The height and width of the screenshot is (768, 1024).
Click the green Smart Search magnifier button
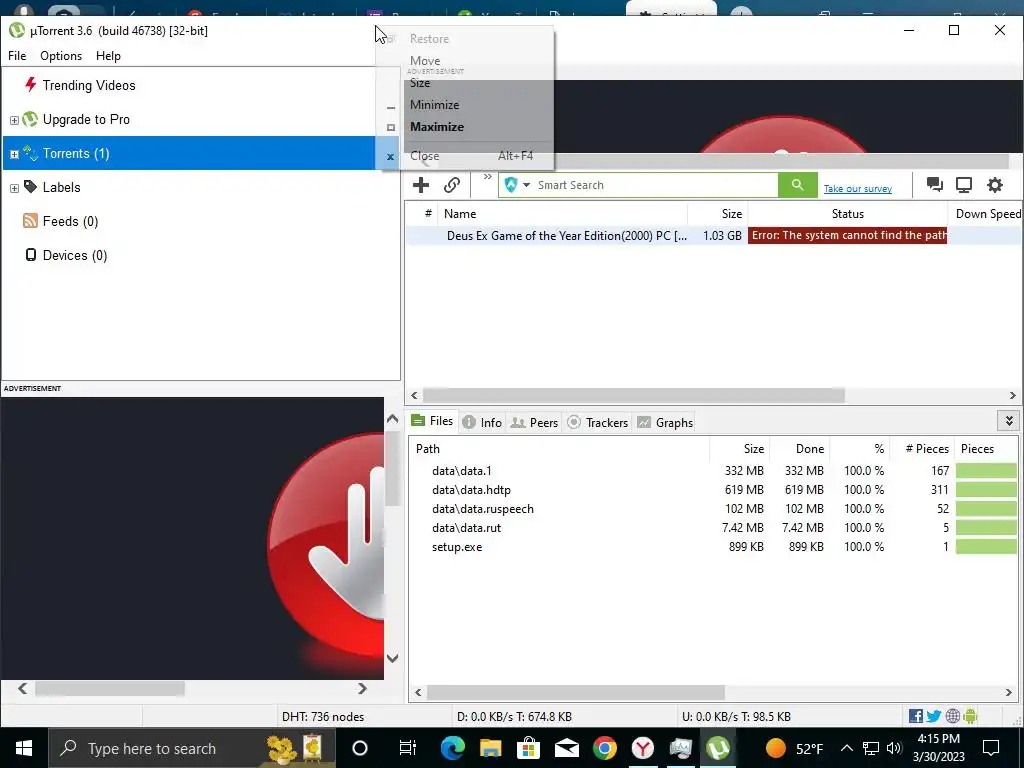click(797, 185)
